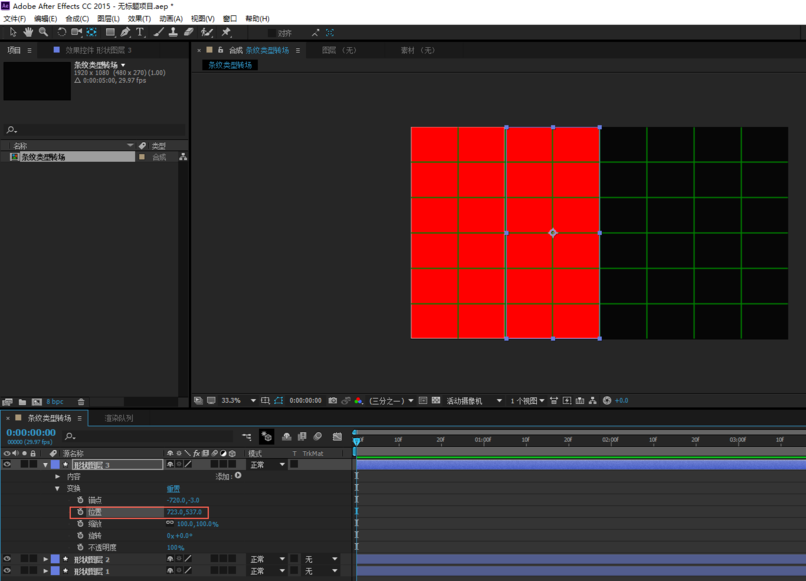Hide 形状图层 3 using eye icon
The image size is (806, 581).
[7, 464]
